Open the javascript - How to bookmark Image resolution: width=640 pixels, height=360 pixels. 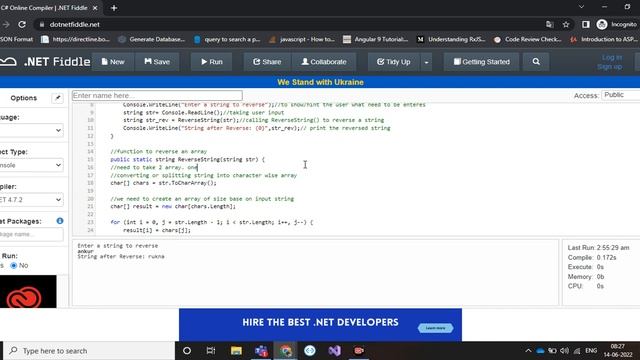302,39
